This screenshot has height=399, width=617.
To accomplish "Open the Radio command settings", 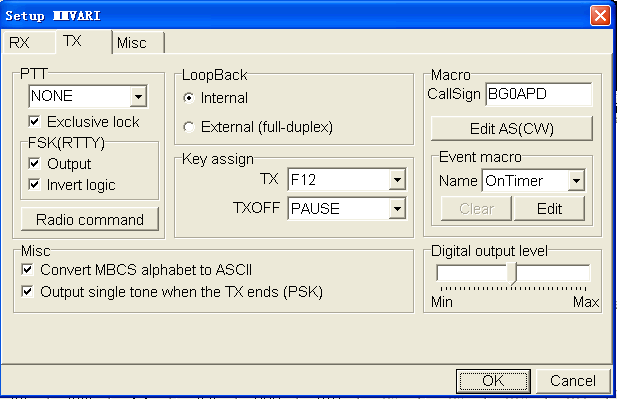I will point(90,219).
